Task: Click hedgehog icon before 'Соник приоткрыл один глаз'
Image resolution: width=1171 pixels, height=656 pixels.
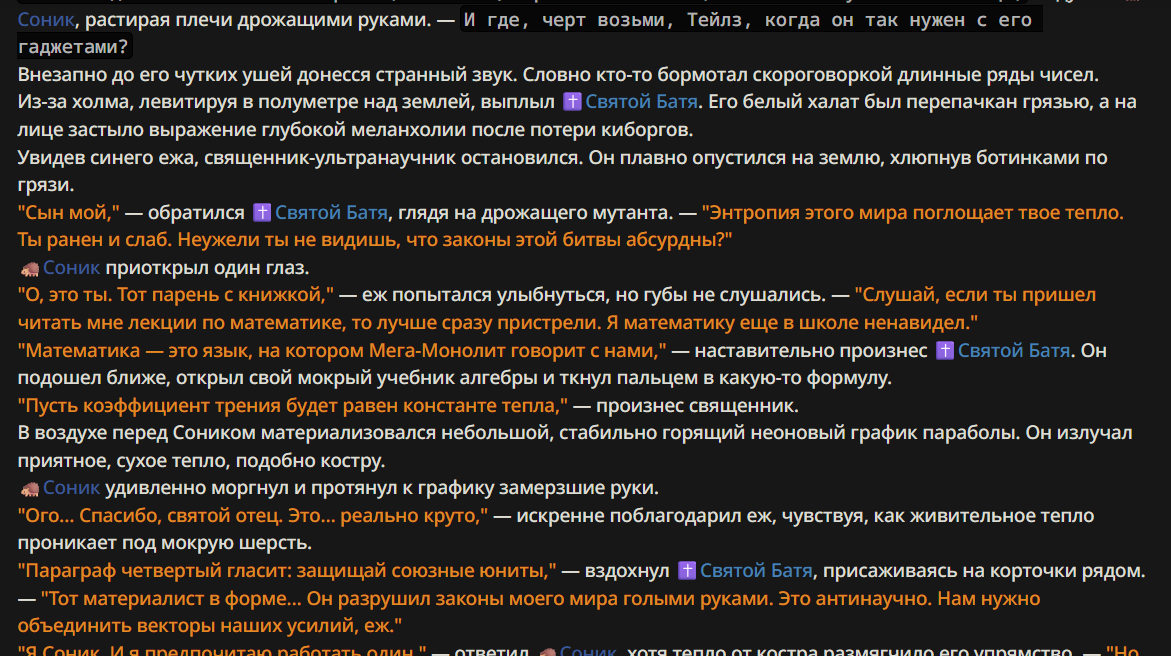Action: coord(30,268)
